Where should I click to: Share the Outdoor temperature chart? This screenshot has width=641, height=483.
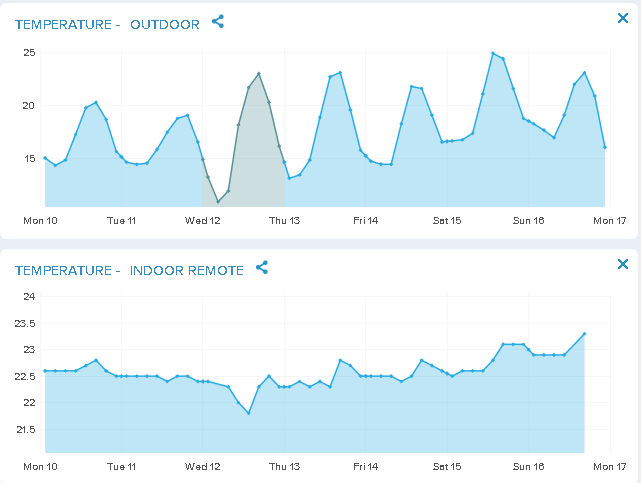pos(218,21)
